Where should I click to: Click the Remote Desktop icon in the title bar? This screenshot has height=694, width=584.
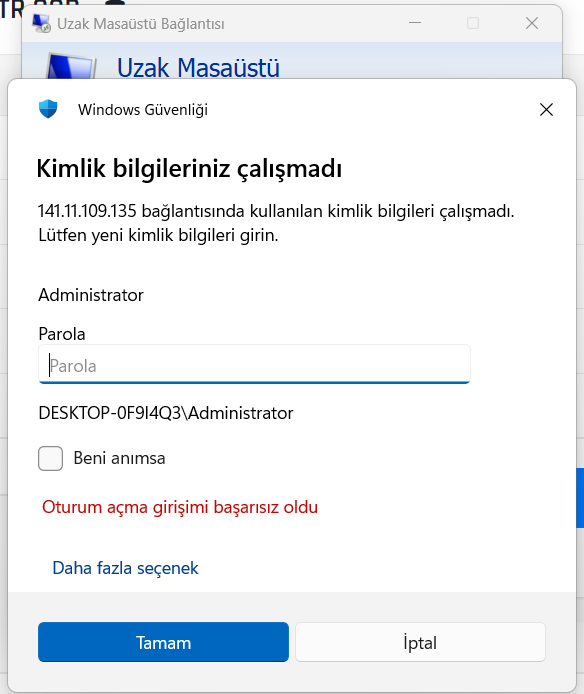(42, 23)
